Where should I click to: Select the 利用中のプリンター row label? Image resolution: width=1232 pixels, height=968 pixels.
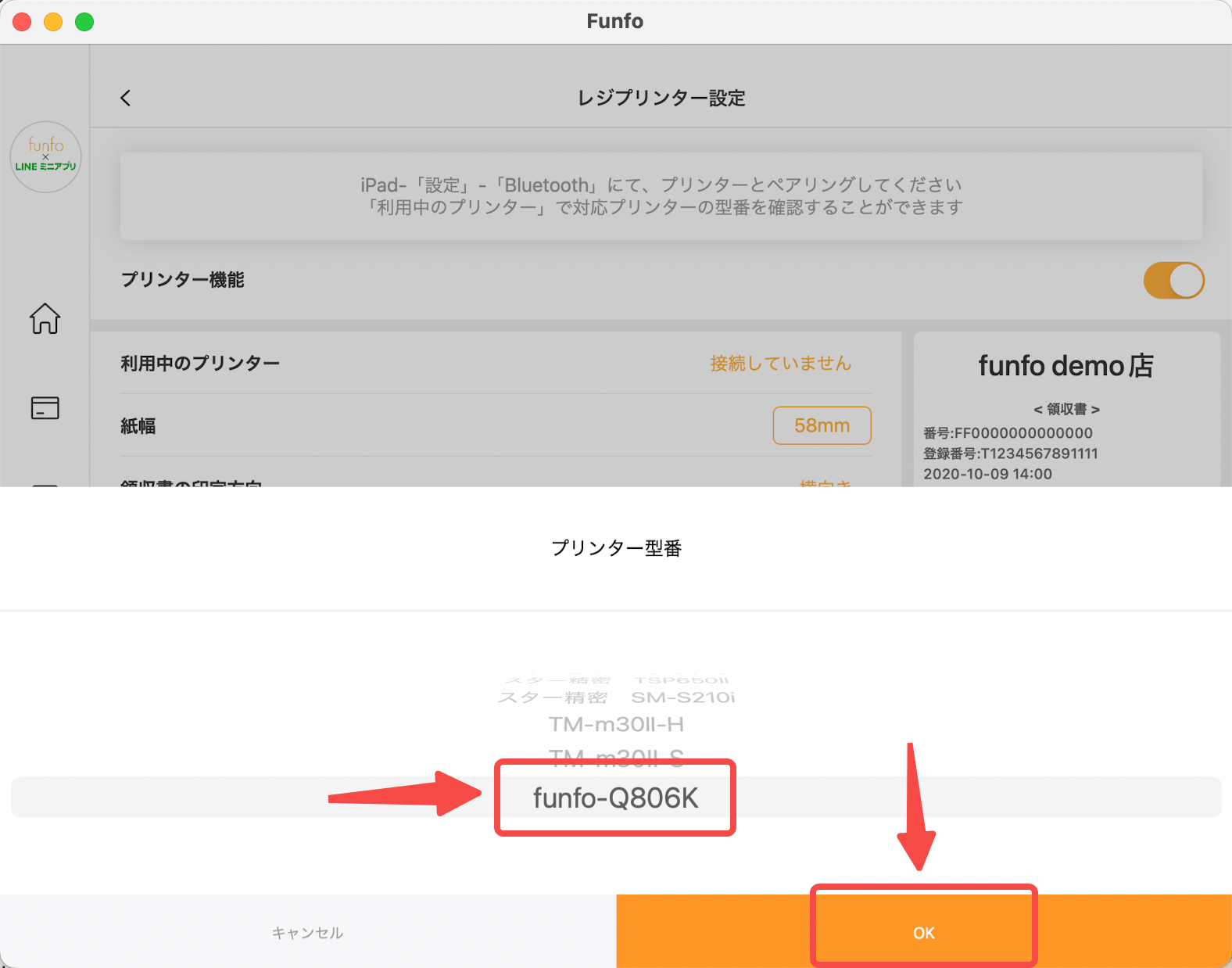click(200, 364)
